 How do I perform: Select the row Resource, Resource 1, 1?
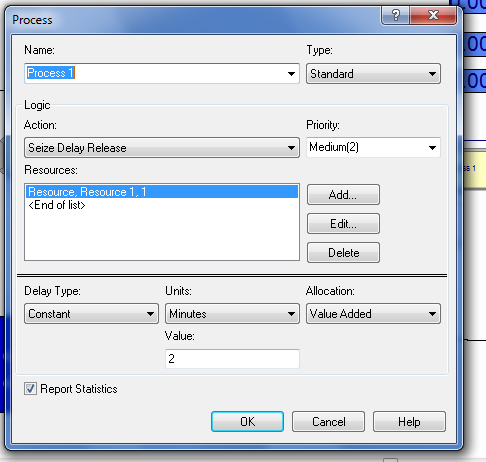(x=162, y=192)
